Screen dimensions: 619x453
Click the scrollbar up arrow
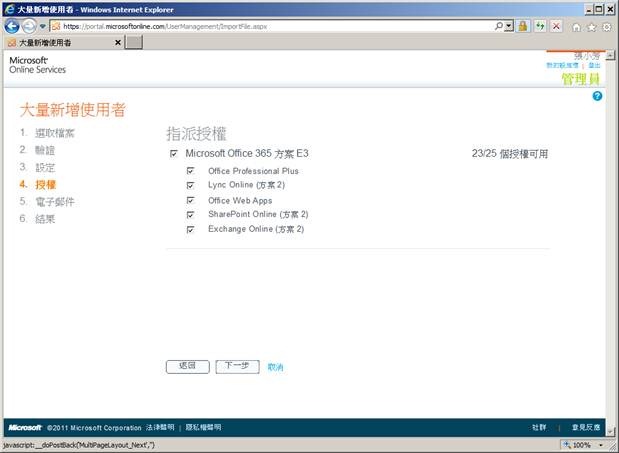(x=610, y=55)
